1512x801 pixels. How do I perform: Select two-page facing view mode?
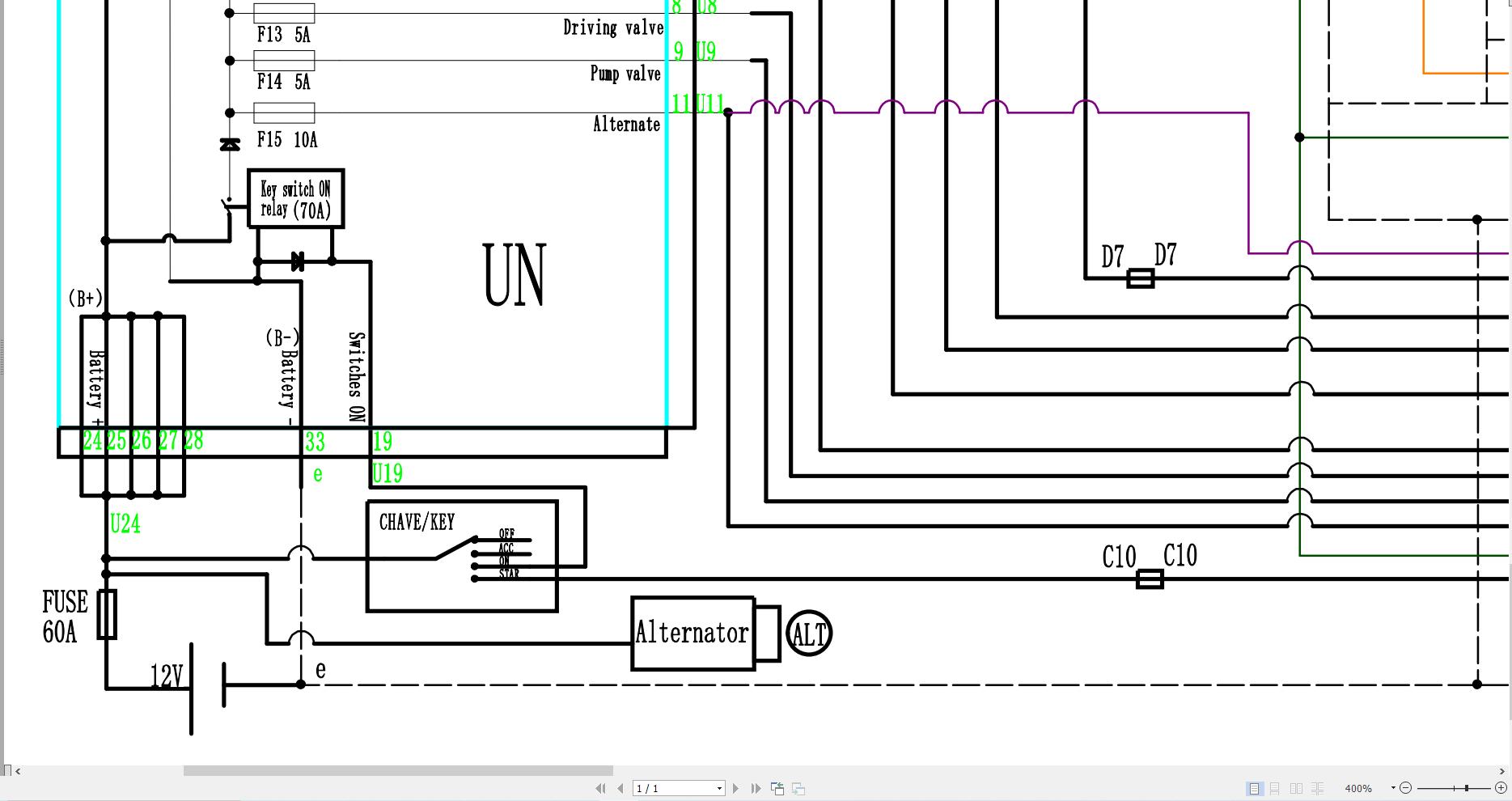point(1296,788)
